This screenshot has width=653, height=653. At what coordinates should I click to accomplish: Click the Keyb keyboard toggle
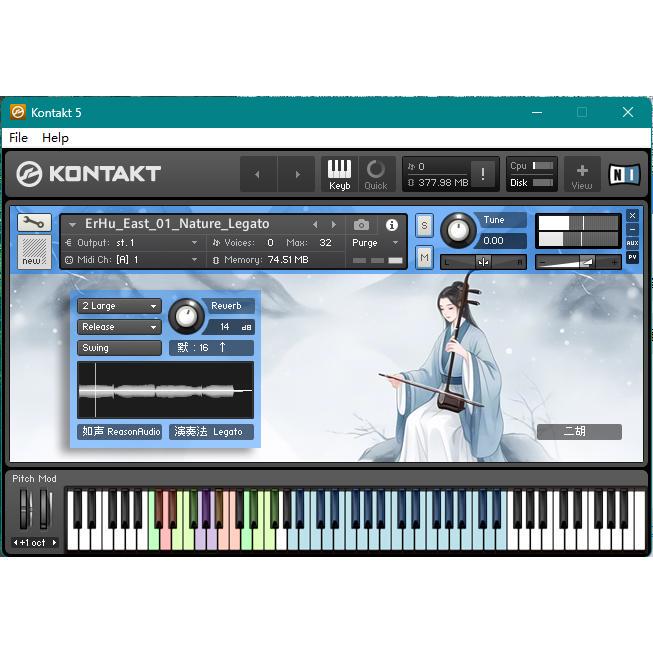(339, 174)
